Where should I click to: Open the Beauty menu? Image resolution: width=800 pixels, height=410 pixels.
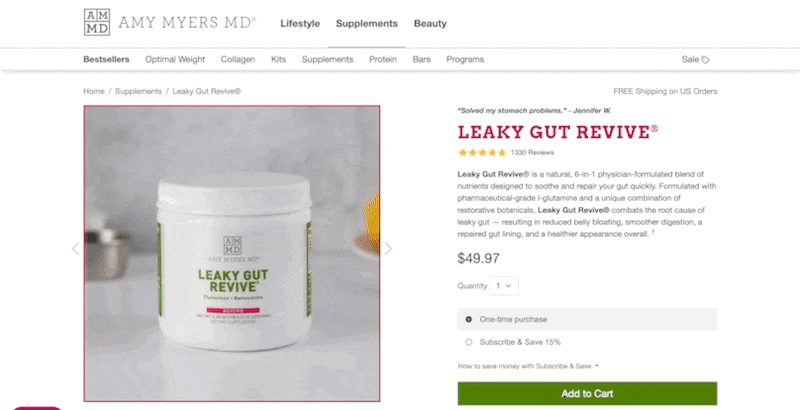[430, 23]
